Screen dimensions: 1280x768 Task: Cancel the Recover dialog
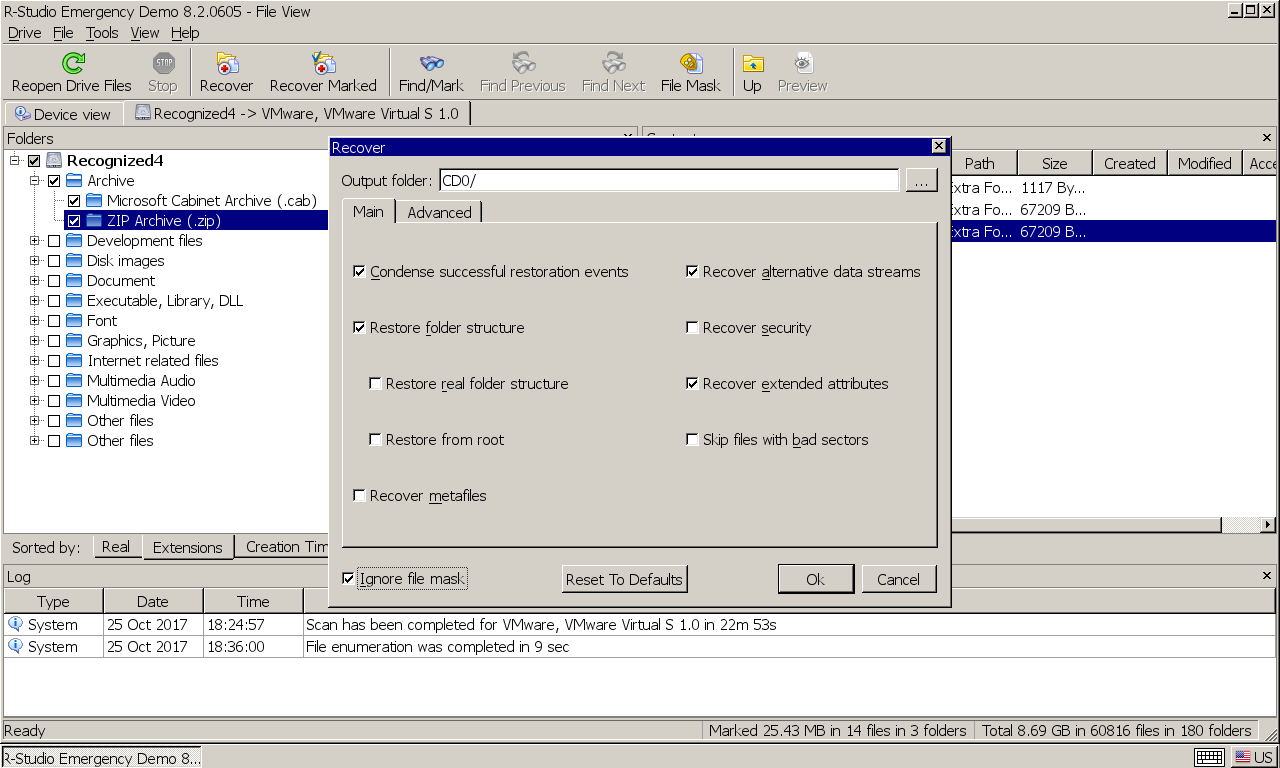898,579
